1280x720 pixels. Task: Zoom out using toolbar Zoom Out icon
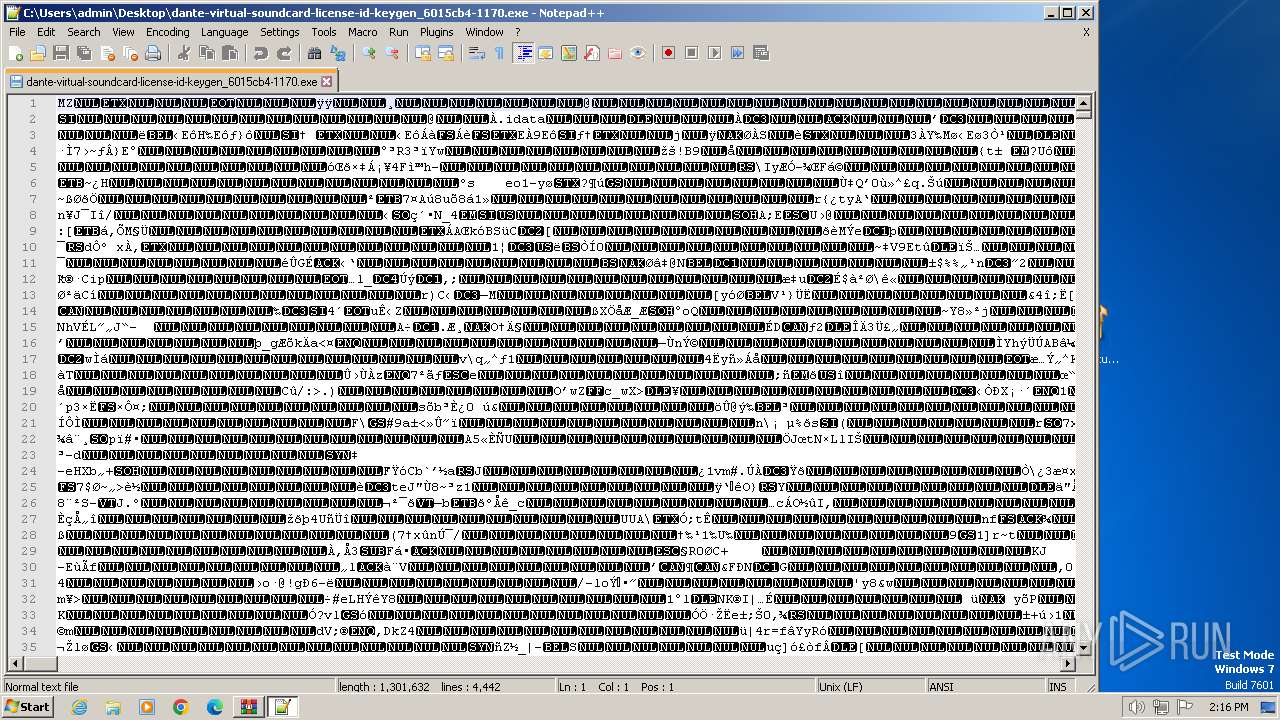[x=392, y=53]
